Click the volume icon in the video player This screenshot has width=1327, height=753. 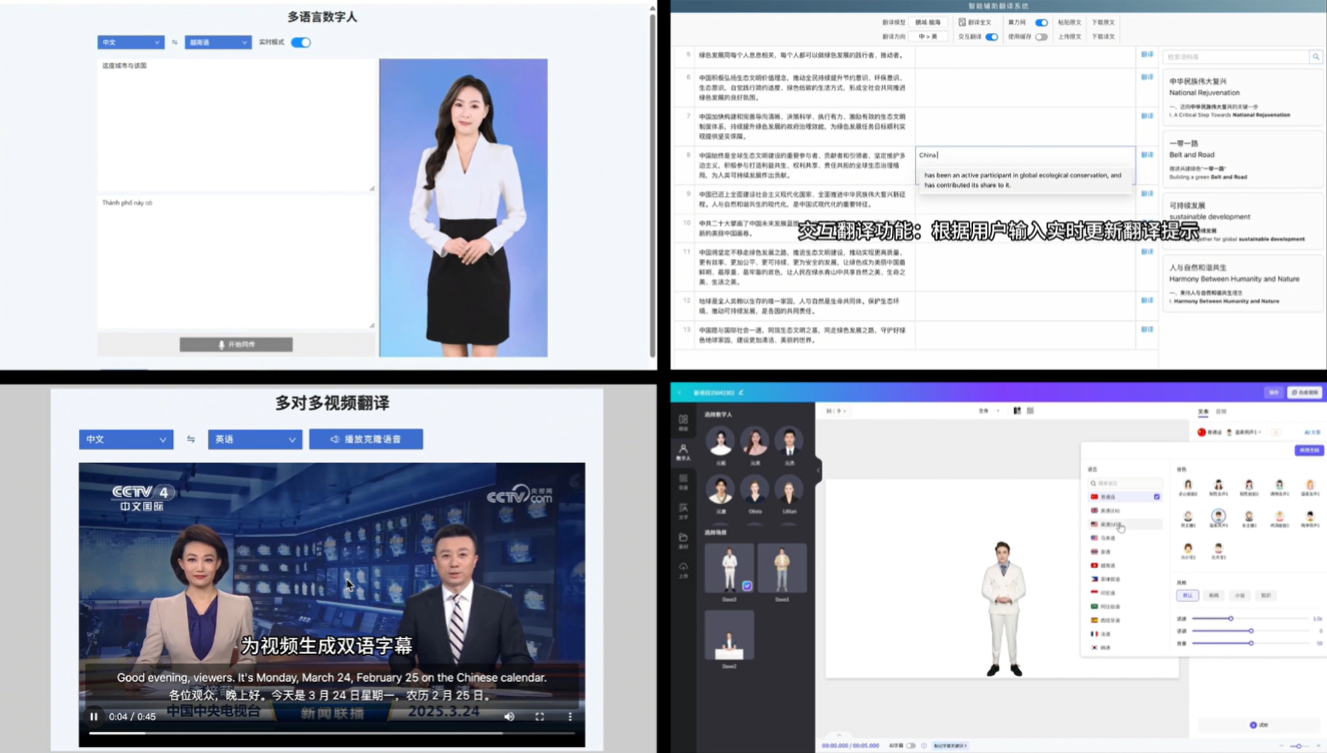[509, 716]
